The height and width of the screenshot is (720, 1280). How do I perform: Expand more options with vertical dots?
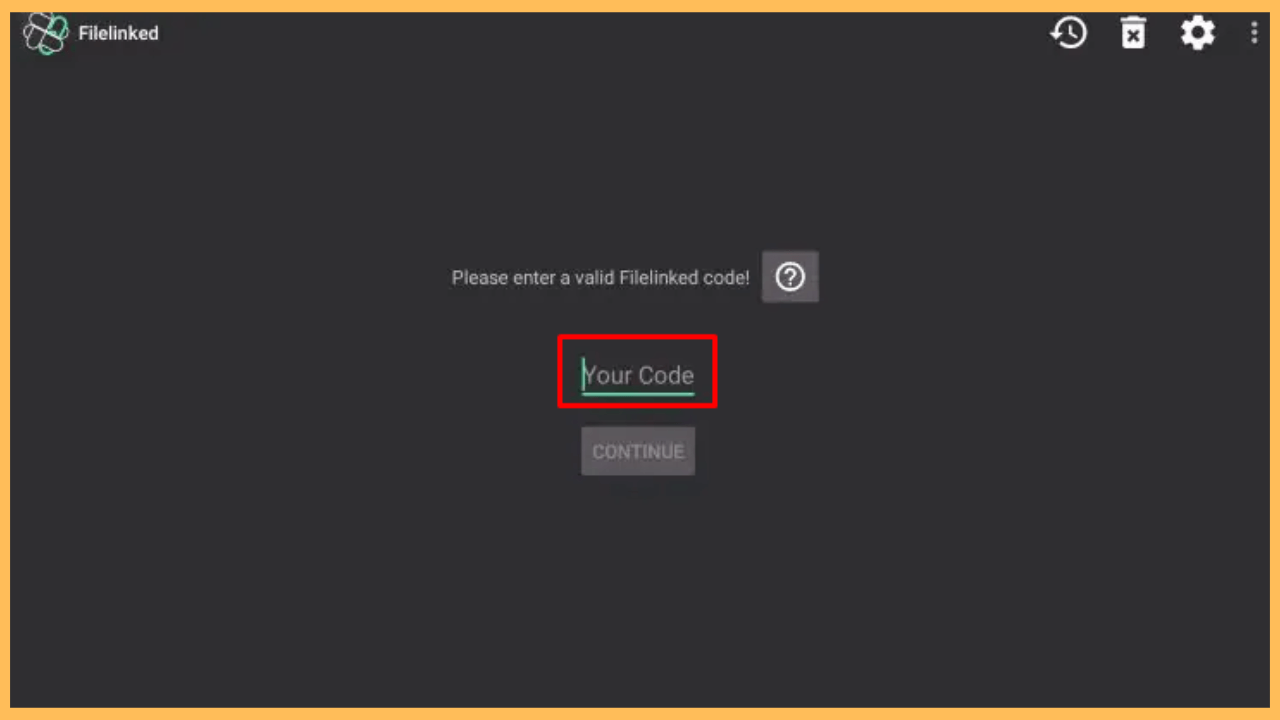point(1254,33)
